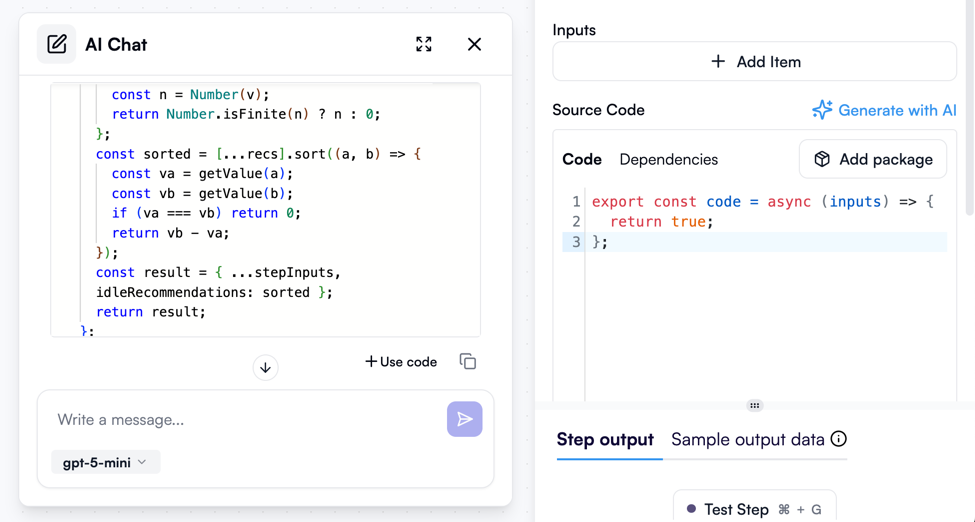975x522 pixels.
Task: Click 'return vb - va;' line in chat
Action: [170, 233]
